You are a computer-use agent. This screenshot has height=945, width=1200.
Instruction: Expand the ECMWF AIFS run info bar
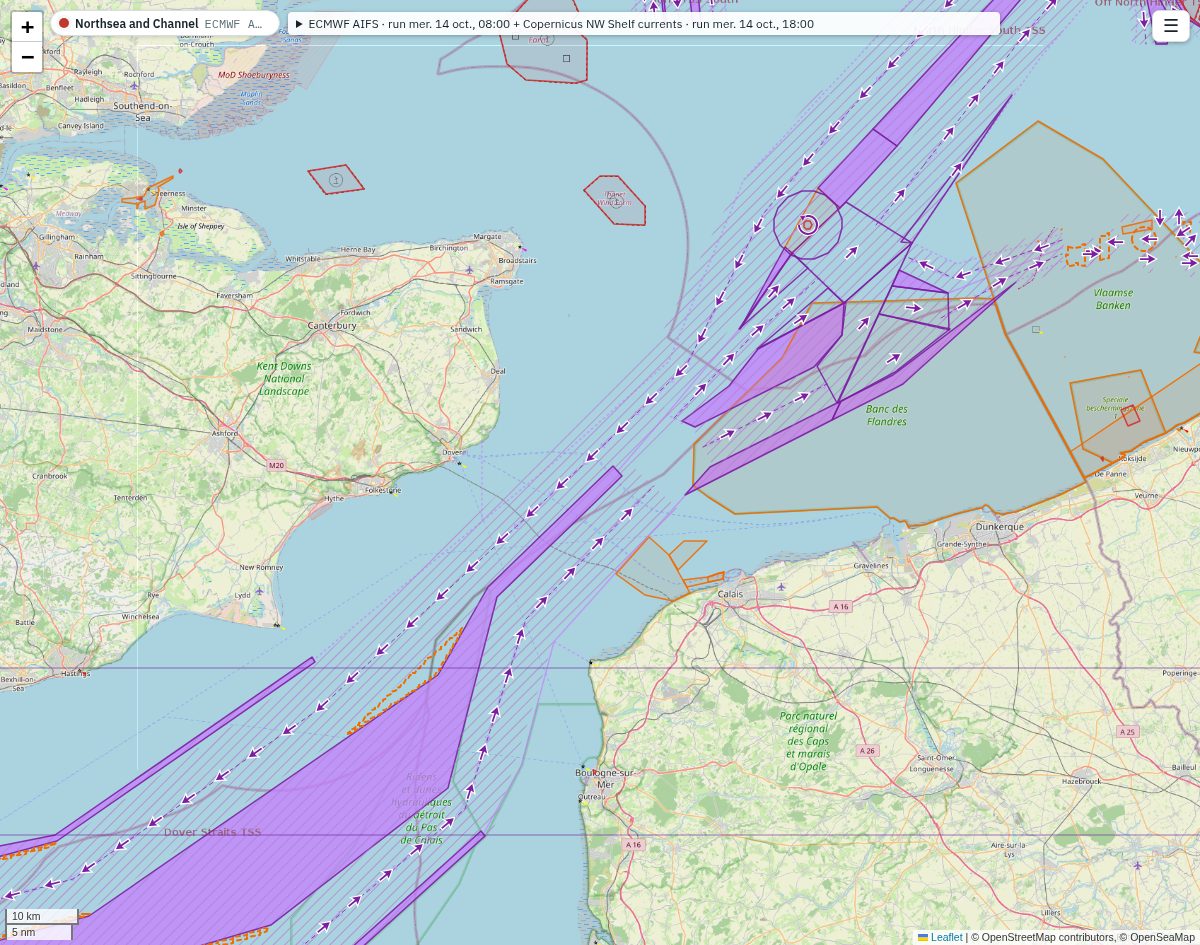click(644, 23)
